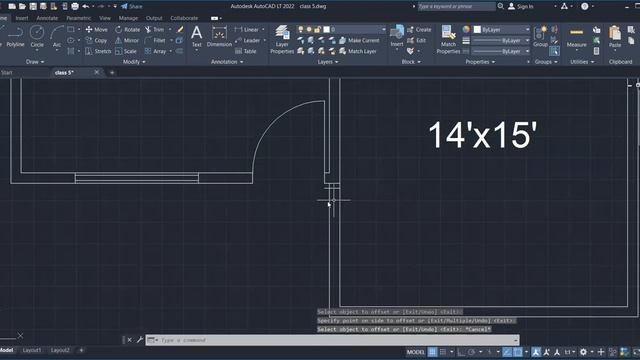Choose the Array command

156,51
